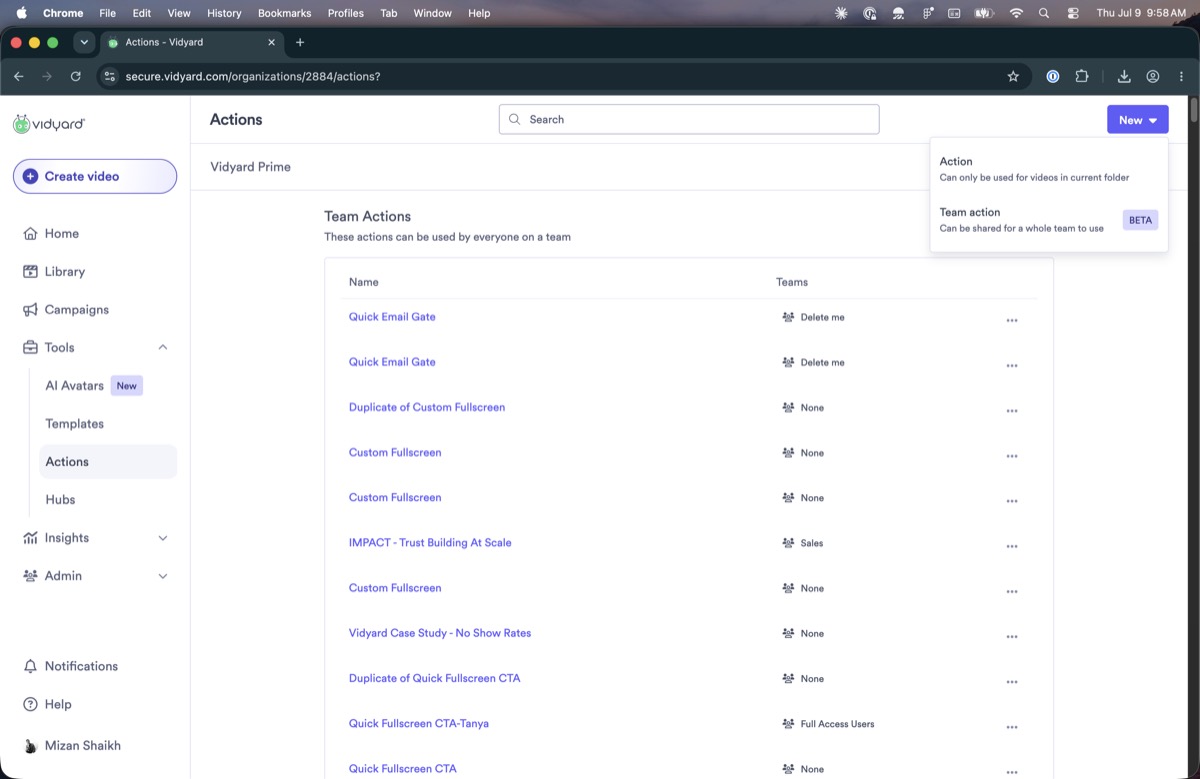Open options for IMPACT - Trust Building row
The image size is (1200, 779).
click(1012, 546)
